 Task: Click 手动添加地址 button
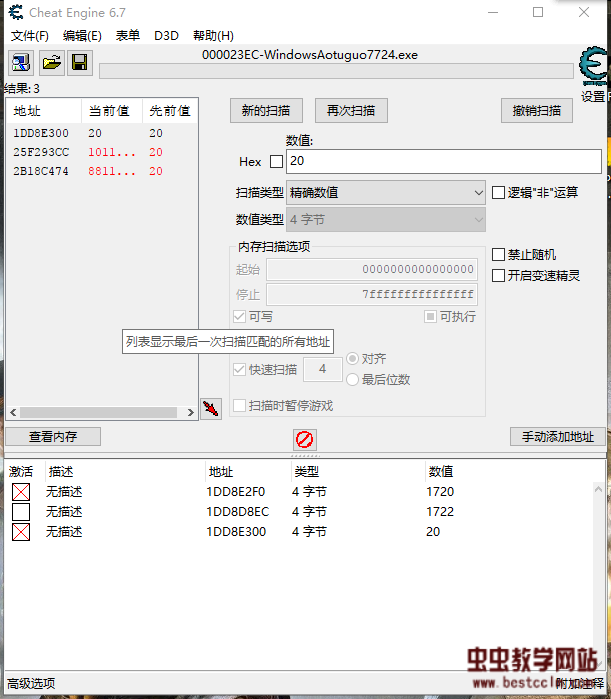[x=558, y=436]
